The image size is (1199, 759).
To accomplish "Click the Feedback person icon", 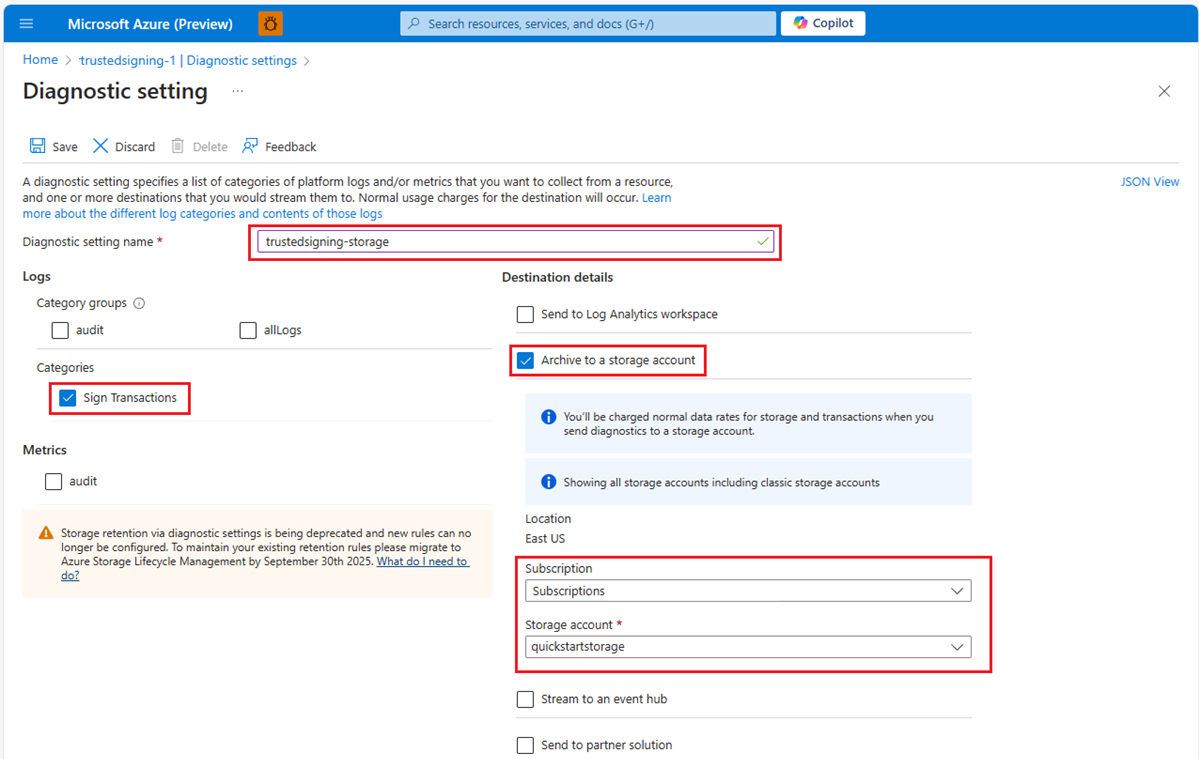I will [x=250, y=146].
